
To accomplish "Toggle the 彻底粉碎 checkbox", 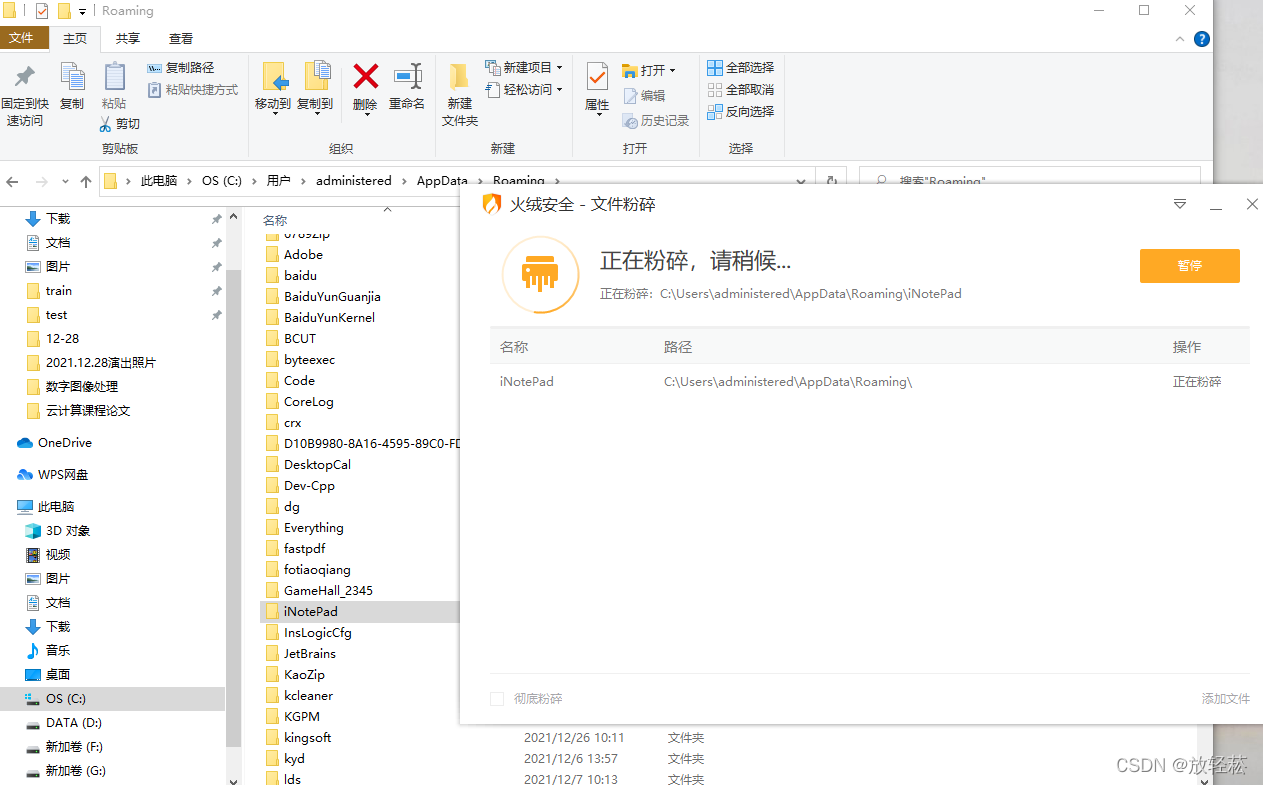I will [497, 699].
